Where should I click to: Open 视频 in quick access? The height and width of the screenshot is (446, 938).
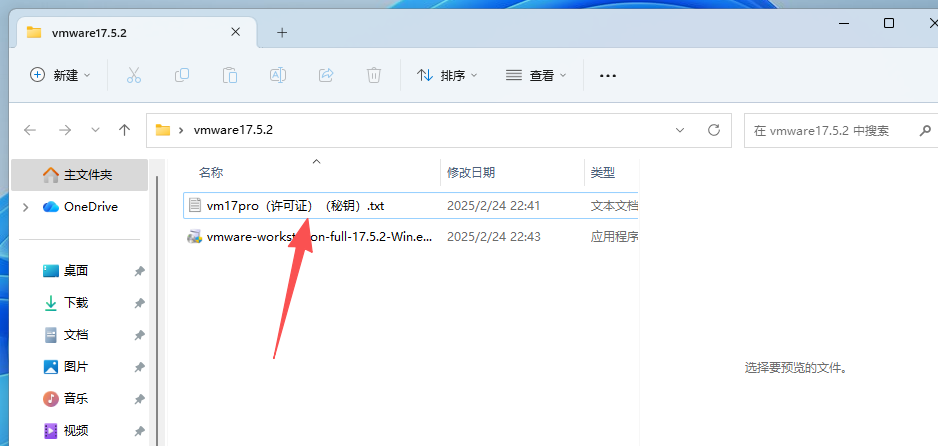(x=66, y=430)
